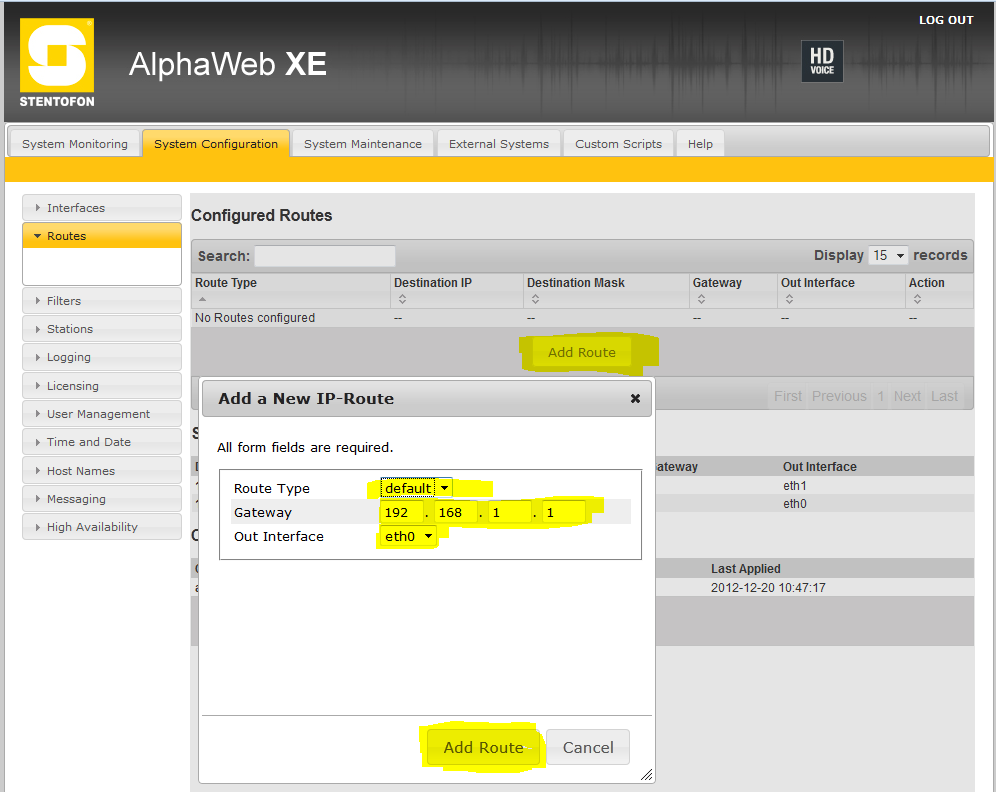Close the Add a New IP-Route dialog
The image size is (996, 792).
tap(635, 398)
